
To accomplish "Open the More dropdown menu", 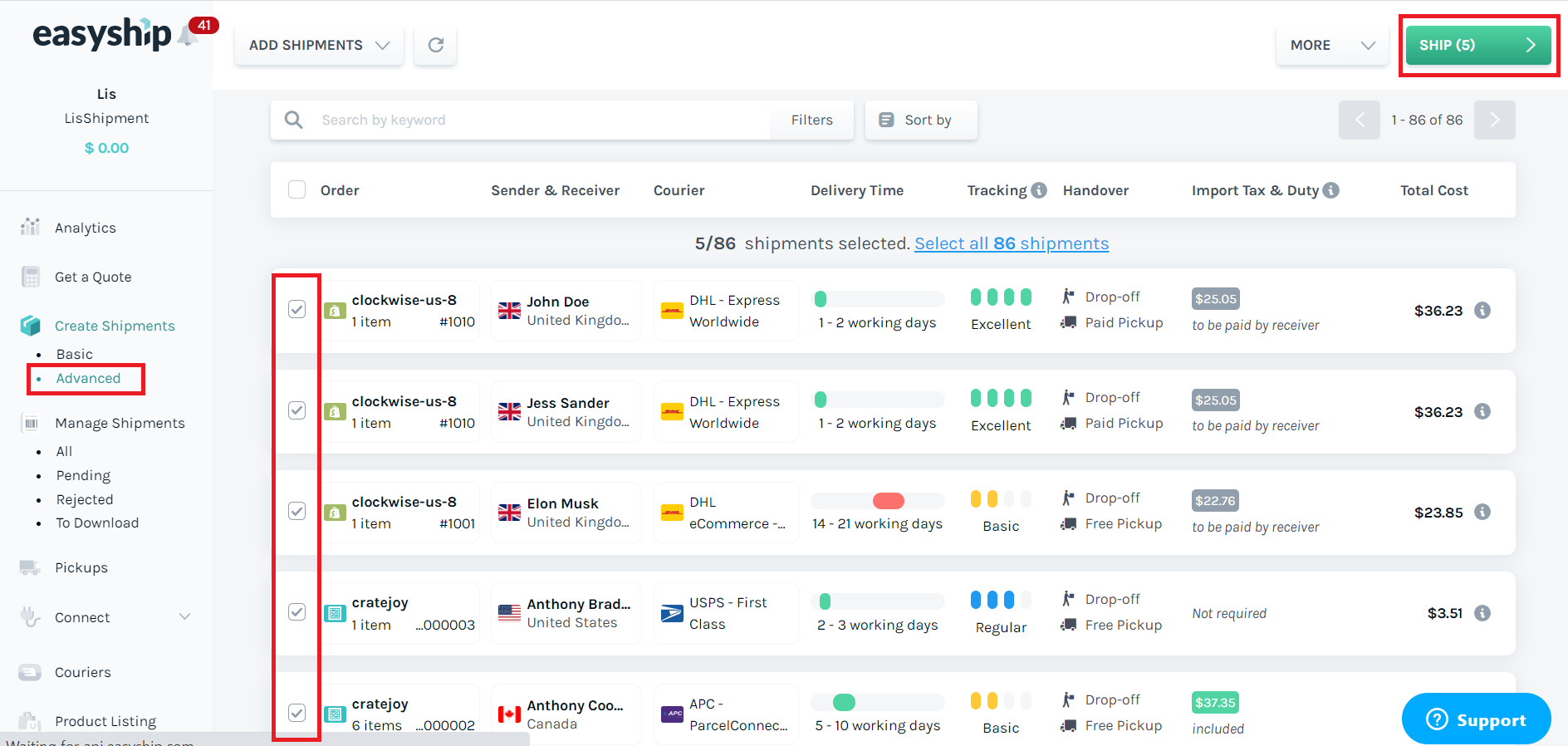I will (1332, 45).
